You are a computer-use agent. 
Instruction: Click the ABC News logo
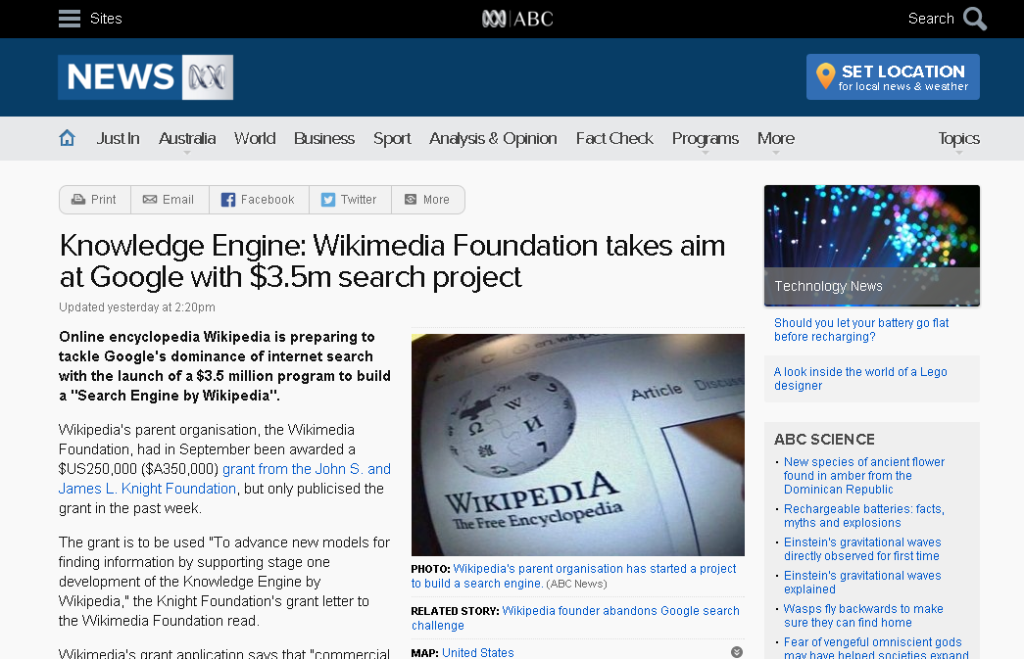(145, 77)
